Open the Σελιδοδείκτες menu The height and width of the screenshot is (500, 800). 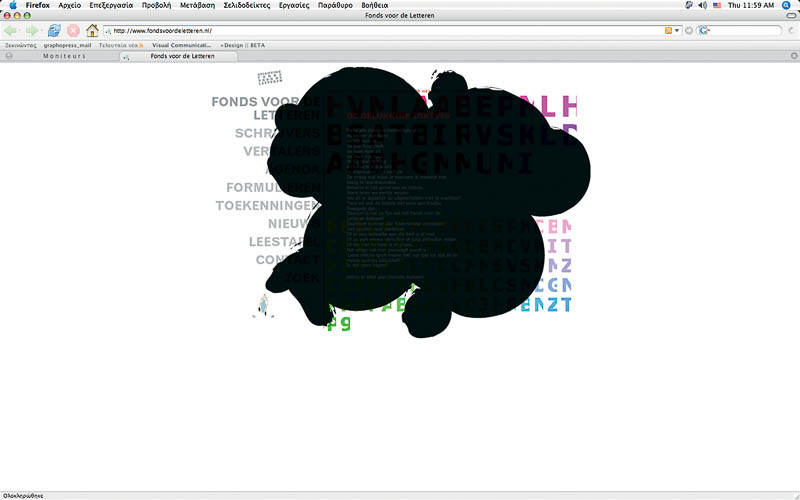click(x=247, y=5)
